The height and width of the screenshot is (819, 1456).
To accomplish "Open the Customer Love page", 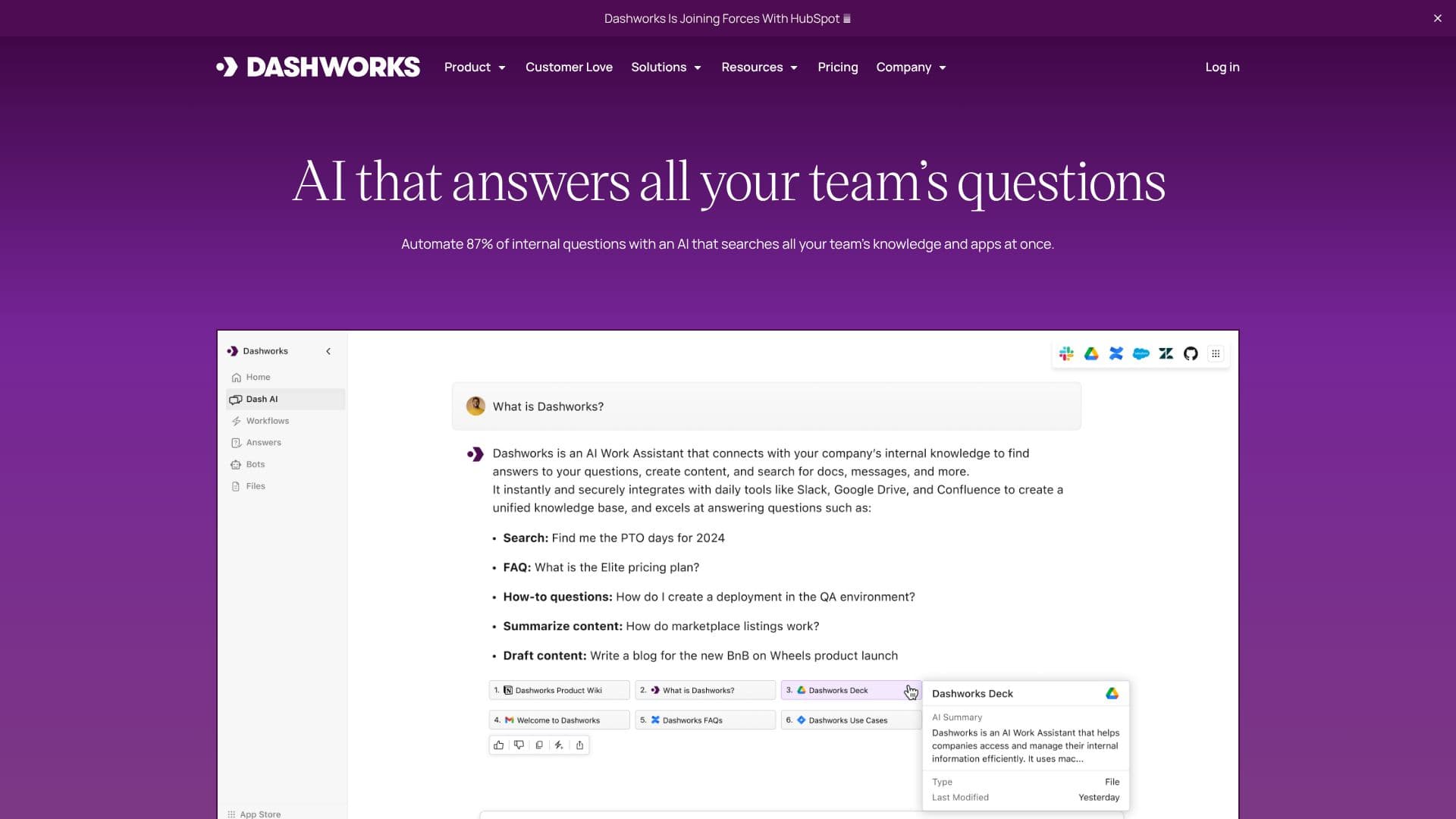I will [x=569, y=67].
